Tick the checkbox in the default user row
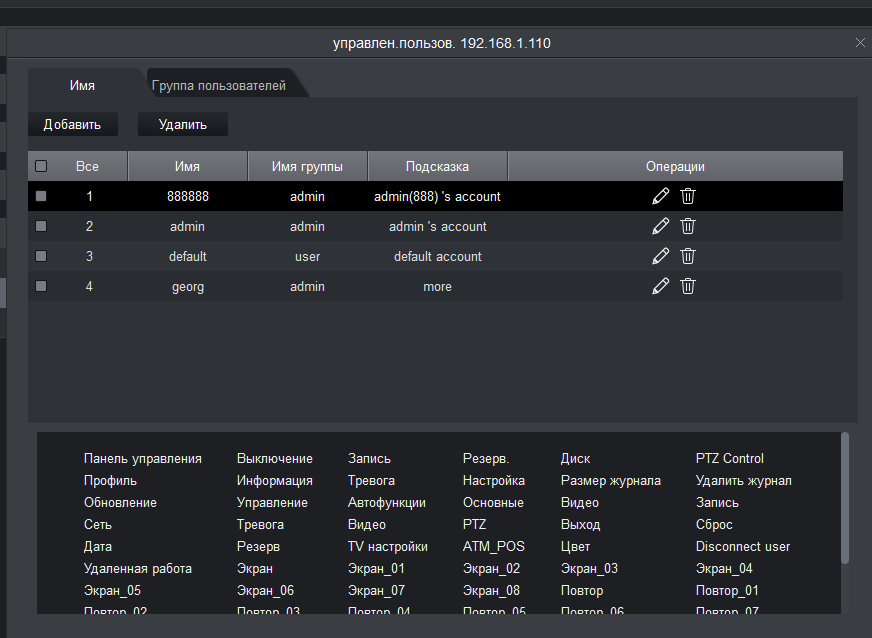Screen dimensions: 872x638 tap(41, 257)
